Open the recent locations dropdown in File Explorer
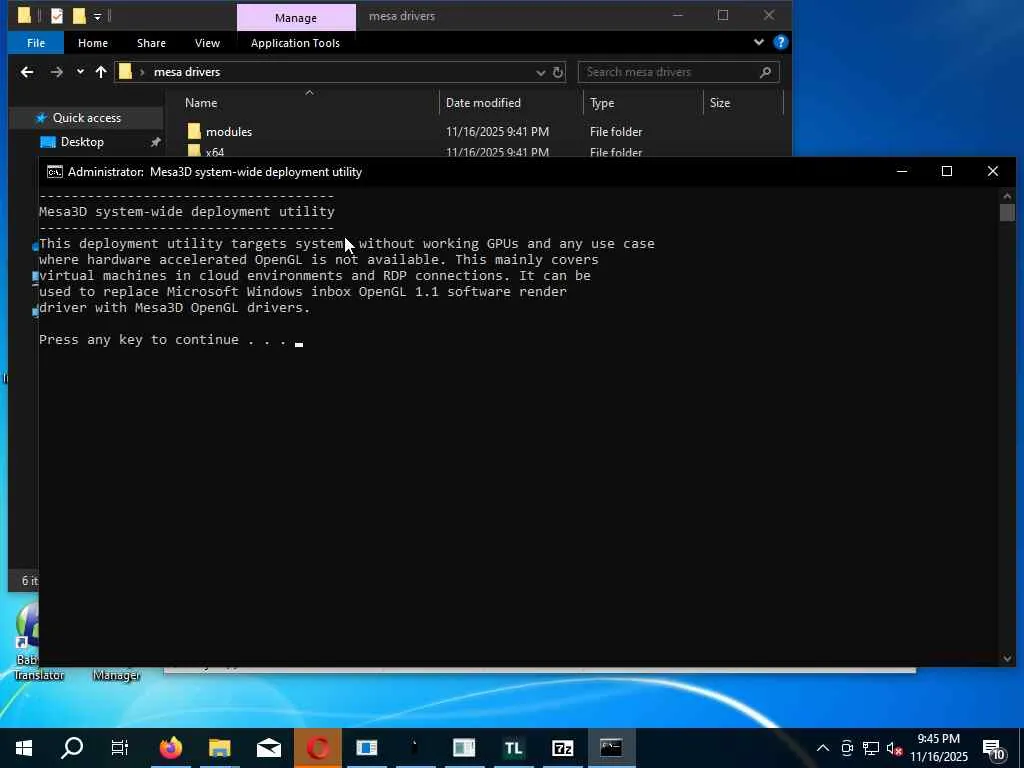 80,72
